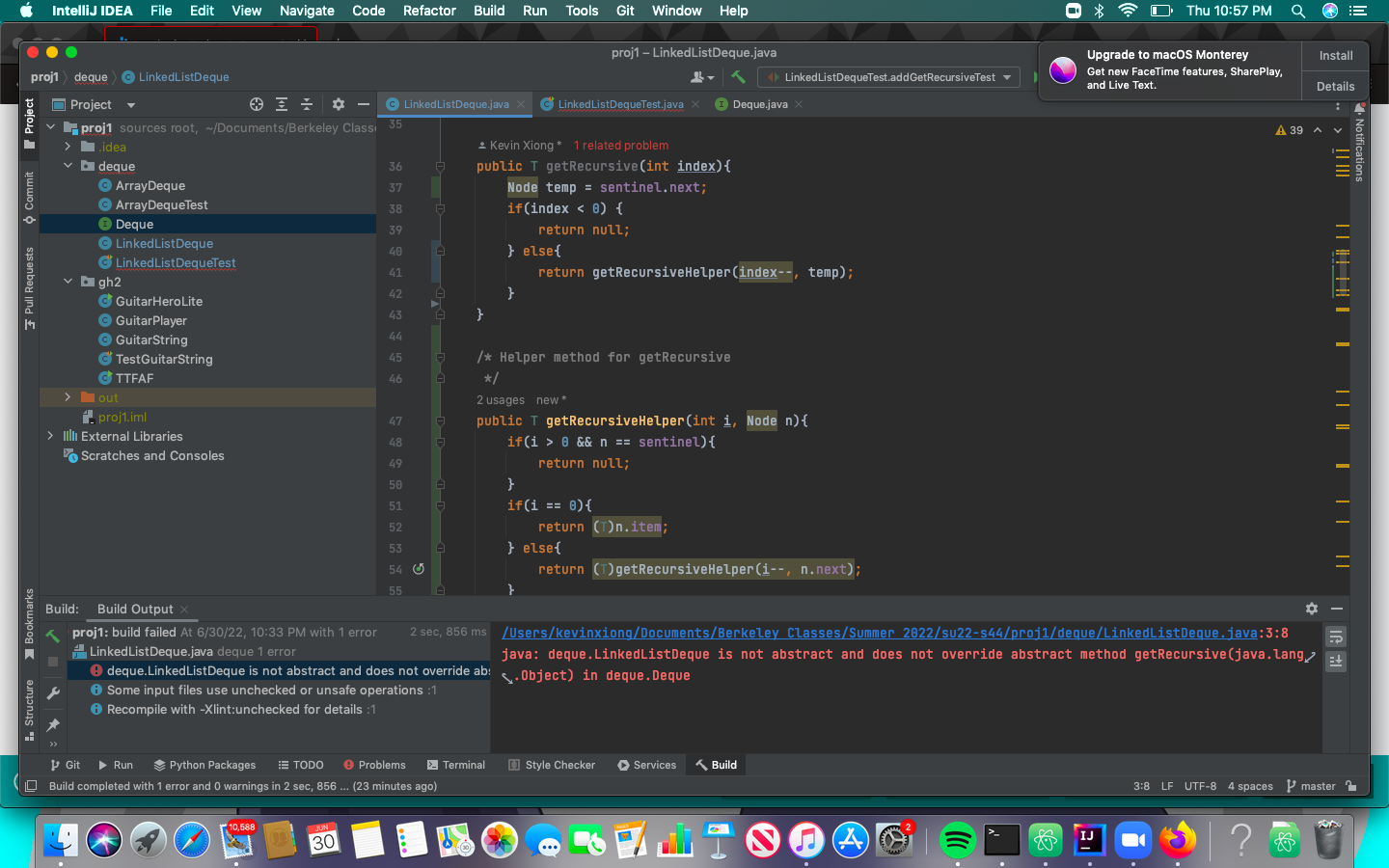The height and width of the screenshot is (868, 1389).
Task: Select ArrayDequeTest in the project tree
Action: [x=161, y=204]
